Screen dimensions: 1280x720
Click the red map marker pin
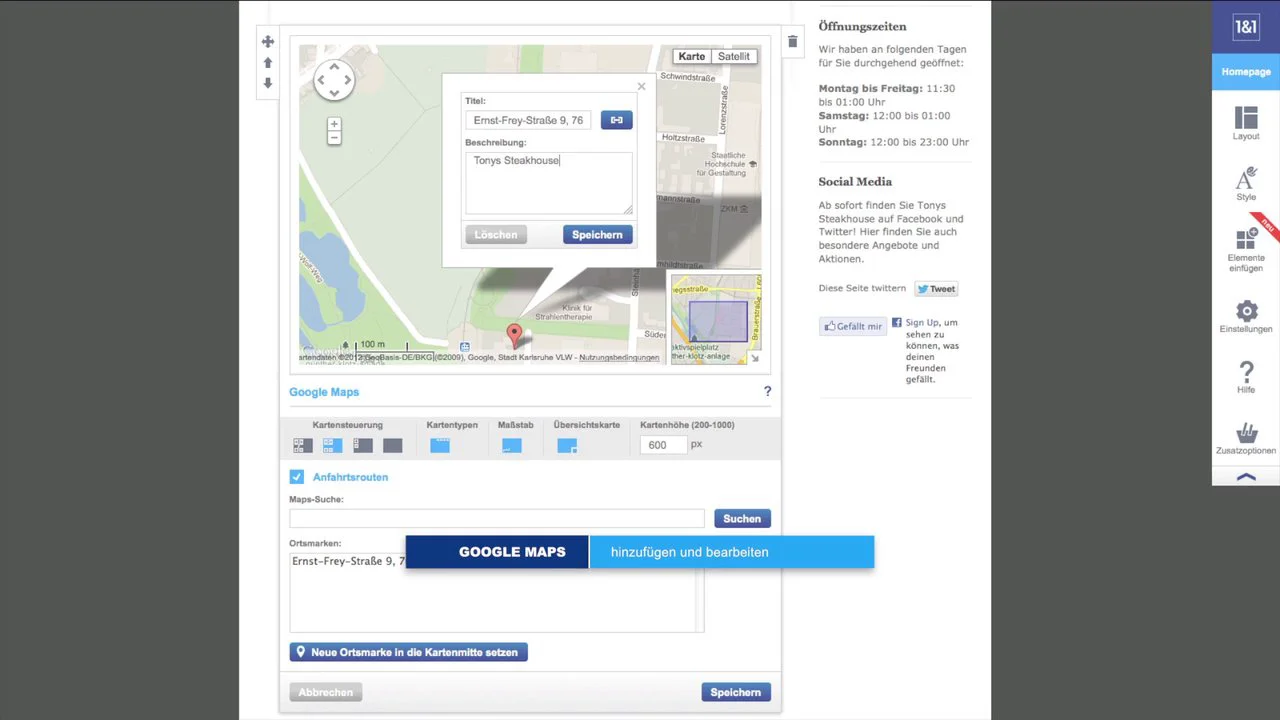(x=514, y=335)
